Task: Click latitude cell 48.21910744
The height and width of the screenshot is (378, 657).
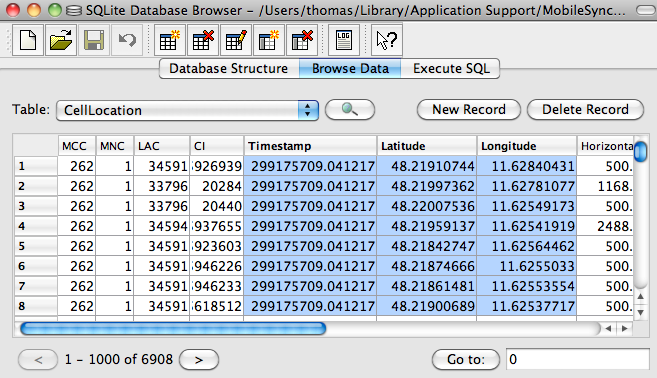Action: pyautogui.click(x=427, y=166)
